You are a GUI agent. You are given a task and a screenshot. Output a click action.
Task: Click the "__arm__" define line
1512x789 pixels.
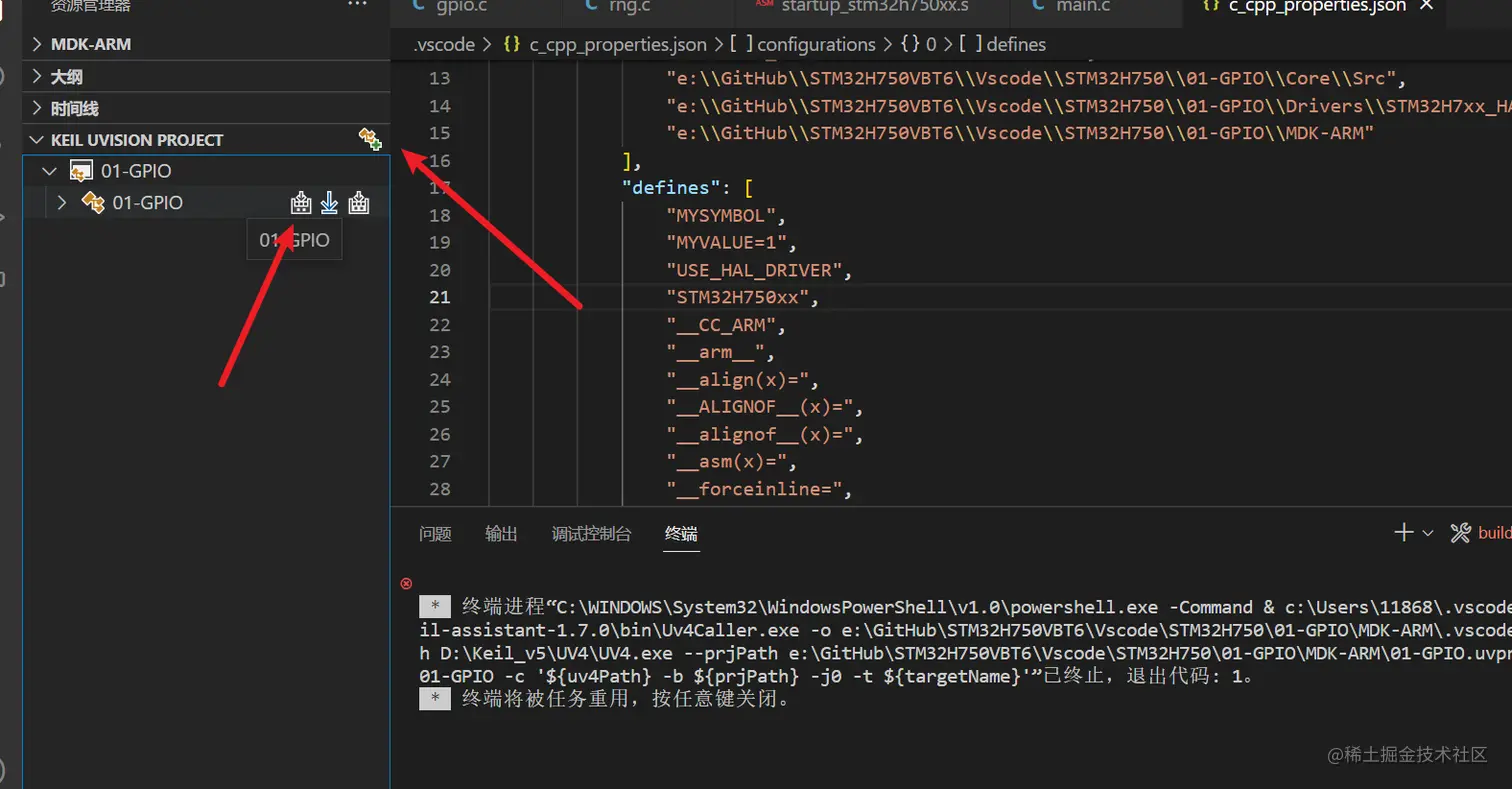(x=721, y=352)
